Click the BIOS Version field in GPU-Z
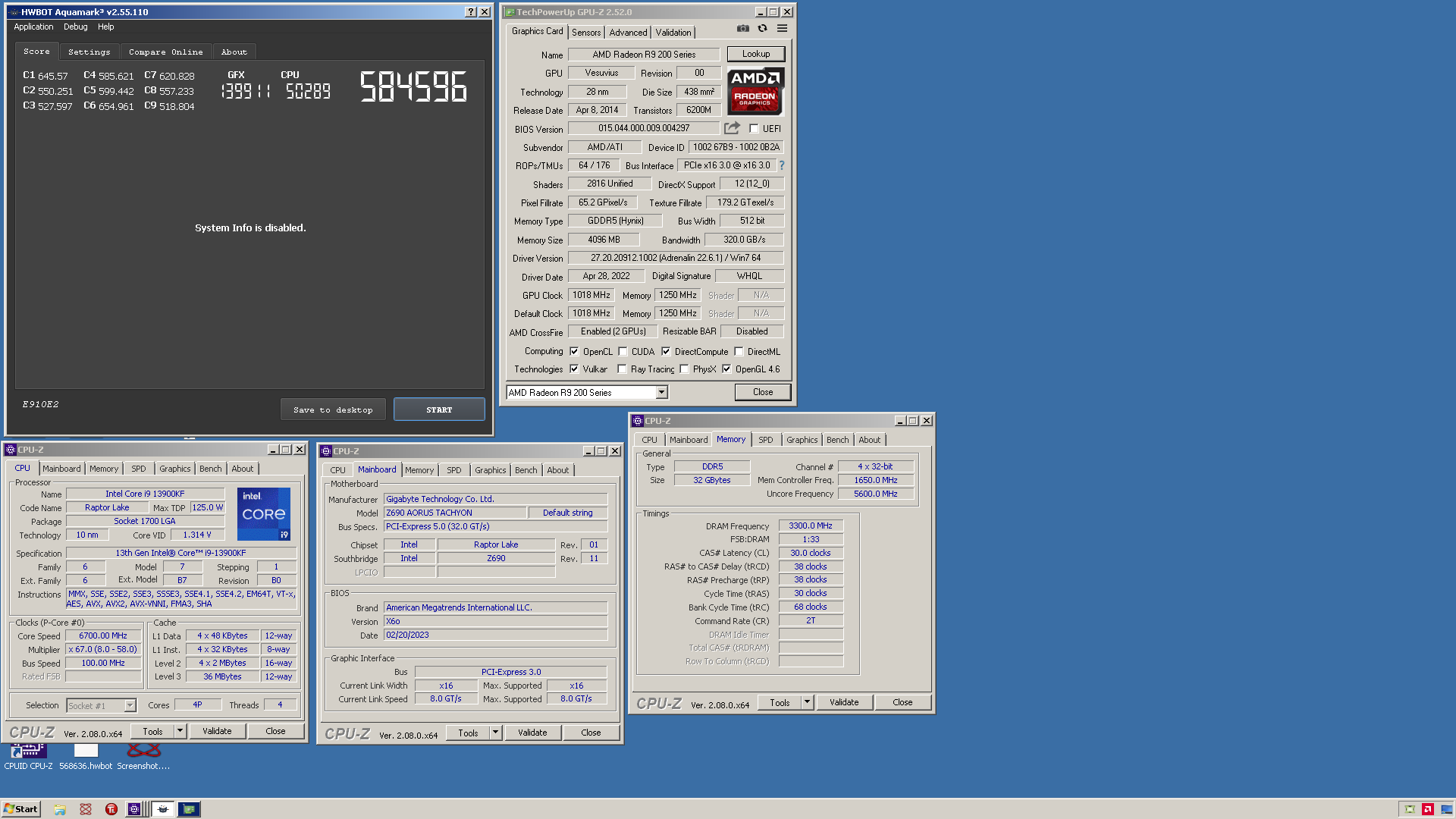The image size is (1456, 819). click(x=644, y=128)
